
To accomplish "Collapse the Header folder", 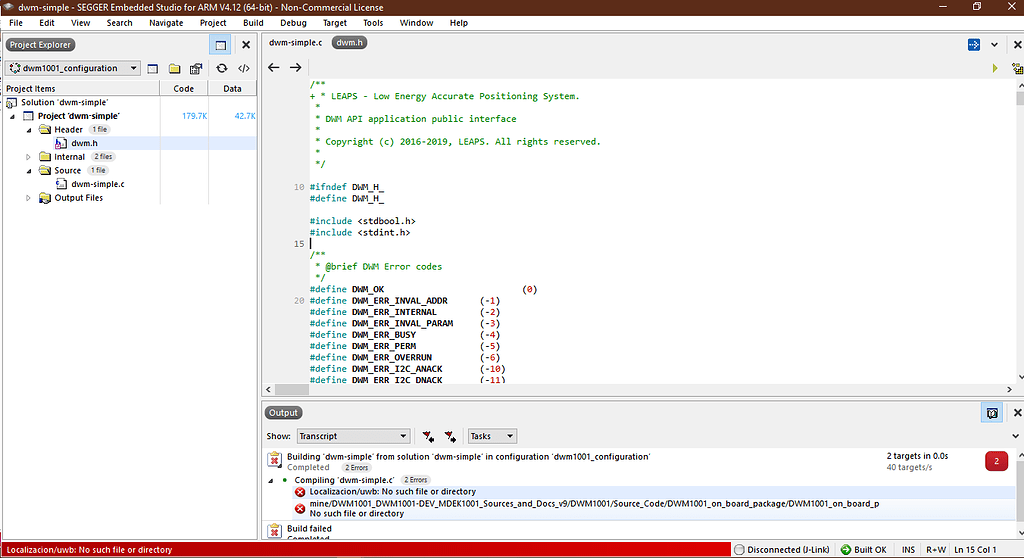I will [x=29, y=130].
